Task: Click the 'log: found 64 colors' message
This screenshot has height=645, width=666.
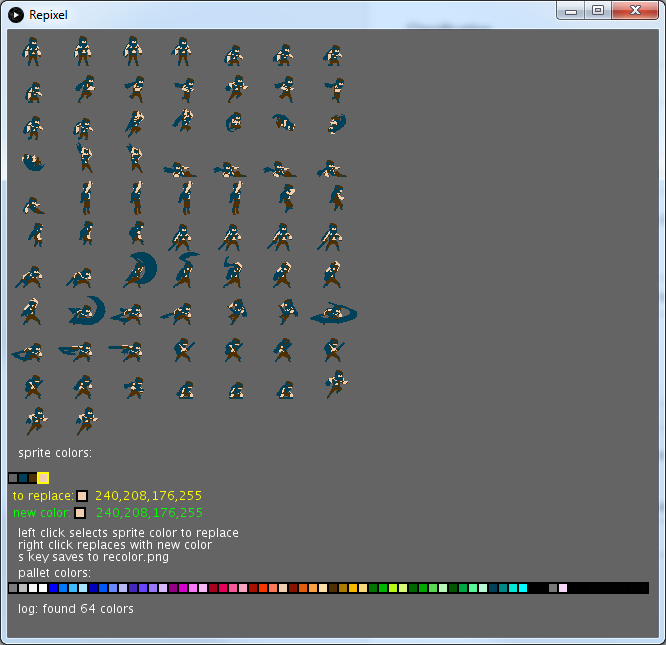Action: (x=76, y=609)
